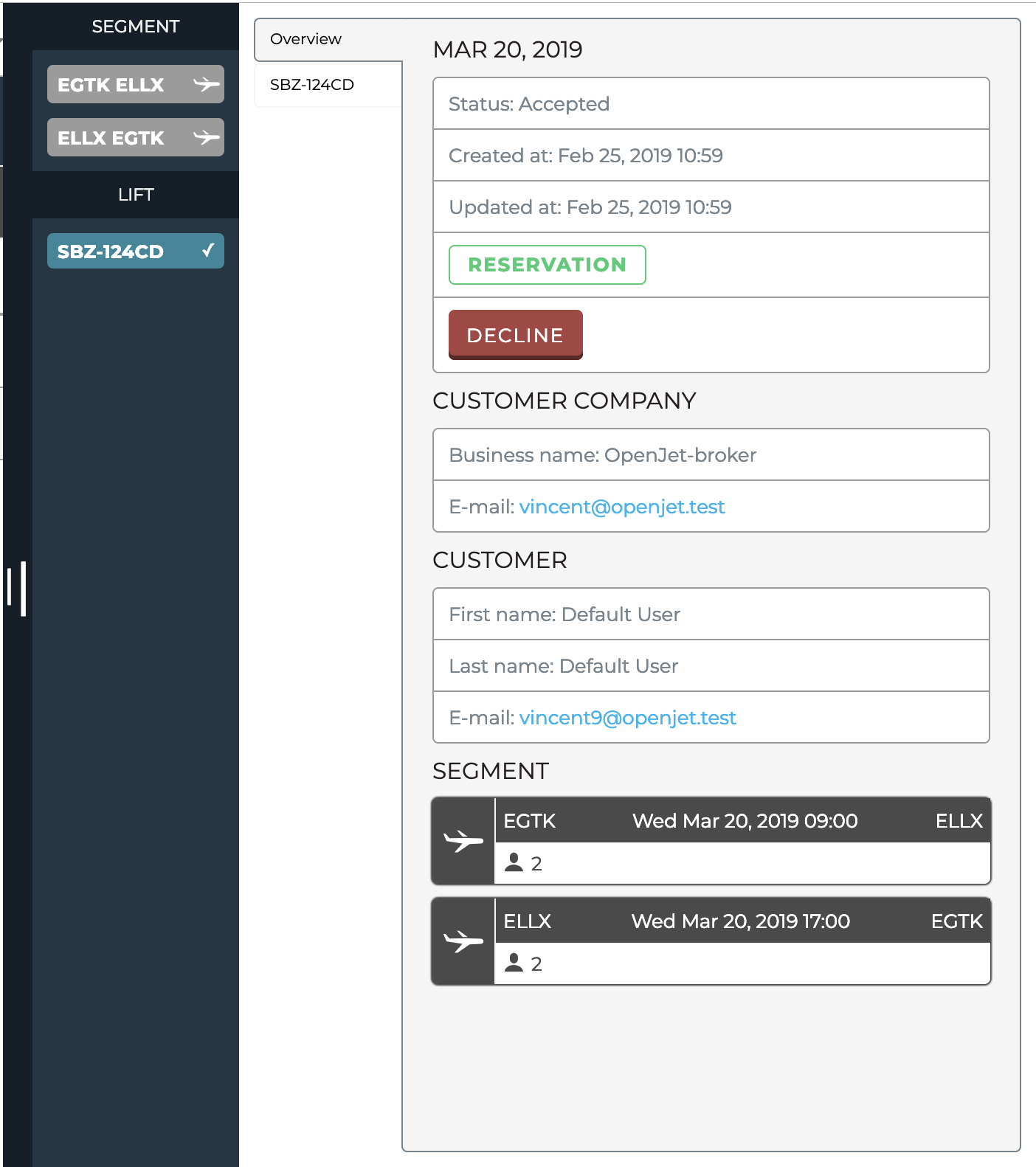1036x1167 pixels.
Task: Switch to the SBZ-124CD tab
Action: point(312,85)
